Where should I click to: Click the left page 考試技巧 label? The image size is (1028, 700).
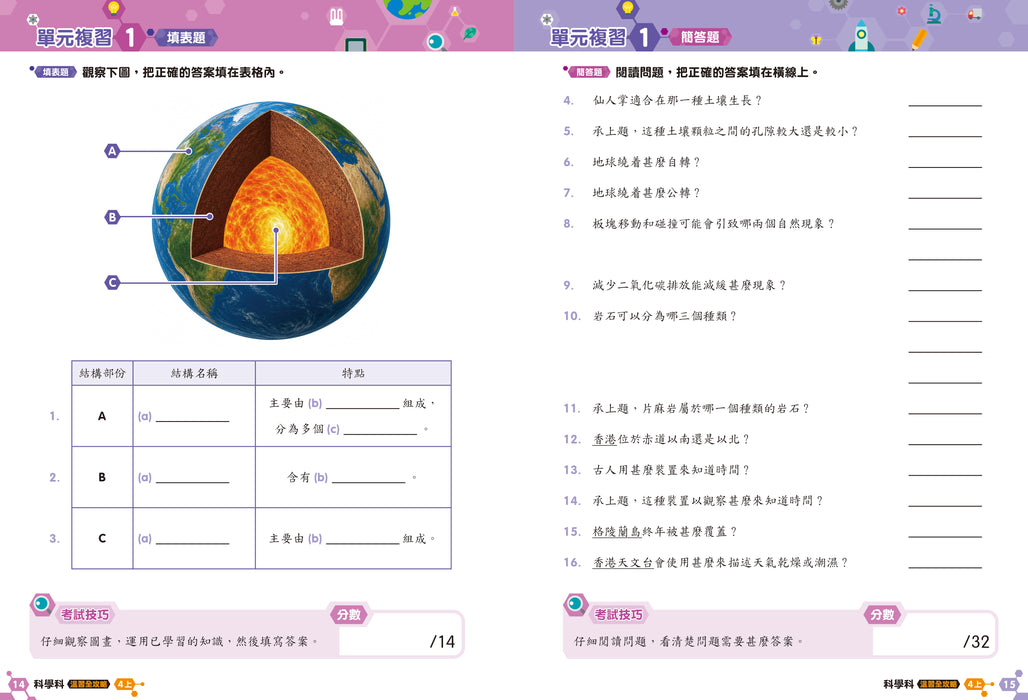click(85, 615)
